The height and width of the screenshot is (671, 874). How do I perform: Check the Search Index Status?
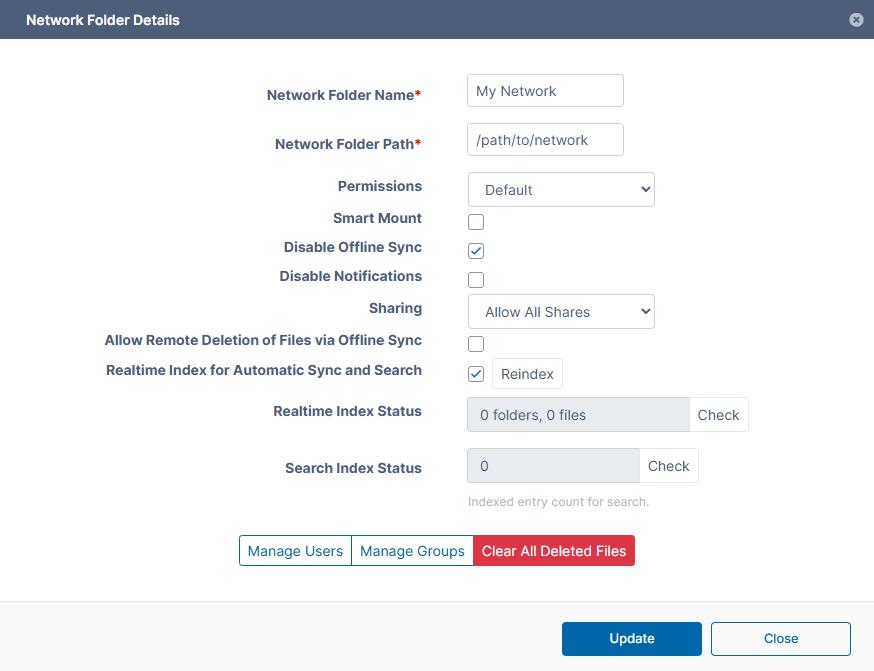click(668, 466)
